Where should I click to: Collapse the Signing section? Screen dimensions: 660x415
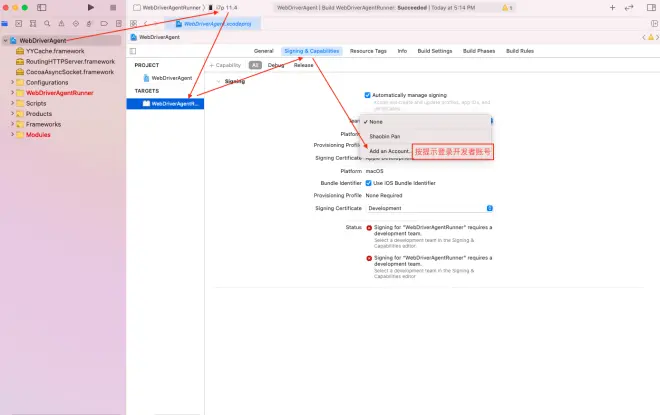coord(218,81)
